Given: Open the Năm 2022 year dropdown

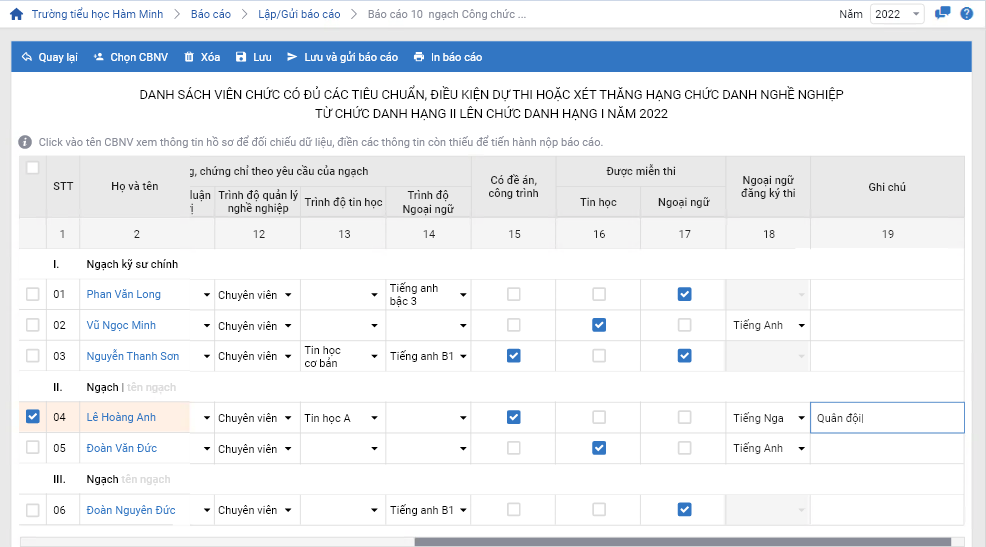Looking at the screenshot, I should click(x=897, y=14).
